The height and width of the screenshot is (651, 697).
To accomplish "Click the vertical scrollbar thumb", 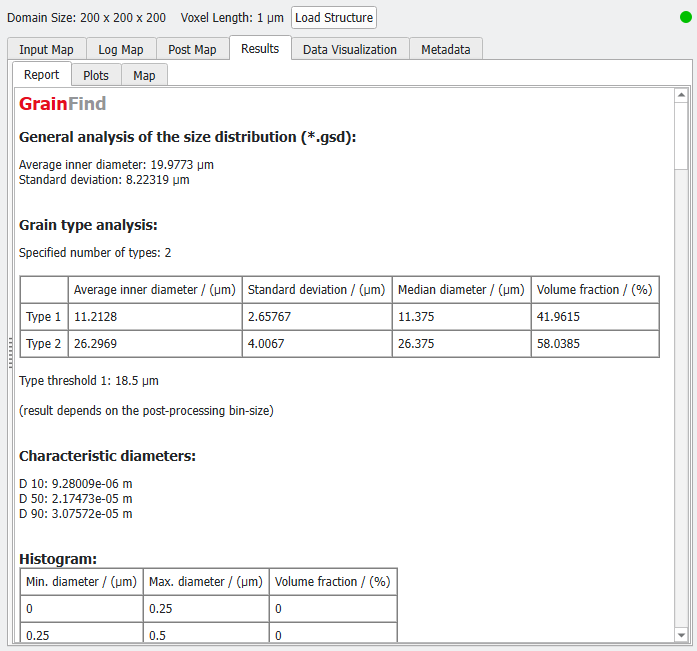I will pos(681,136).
